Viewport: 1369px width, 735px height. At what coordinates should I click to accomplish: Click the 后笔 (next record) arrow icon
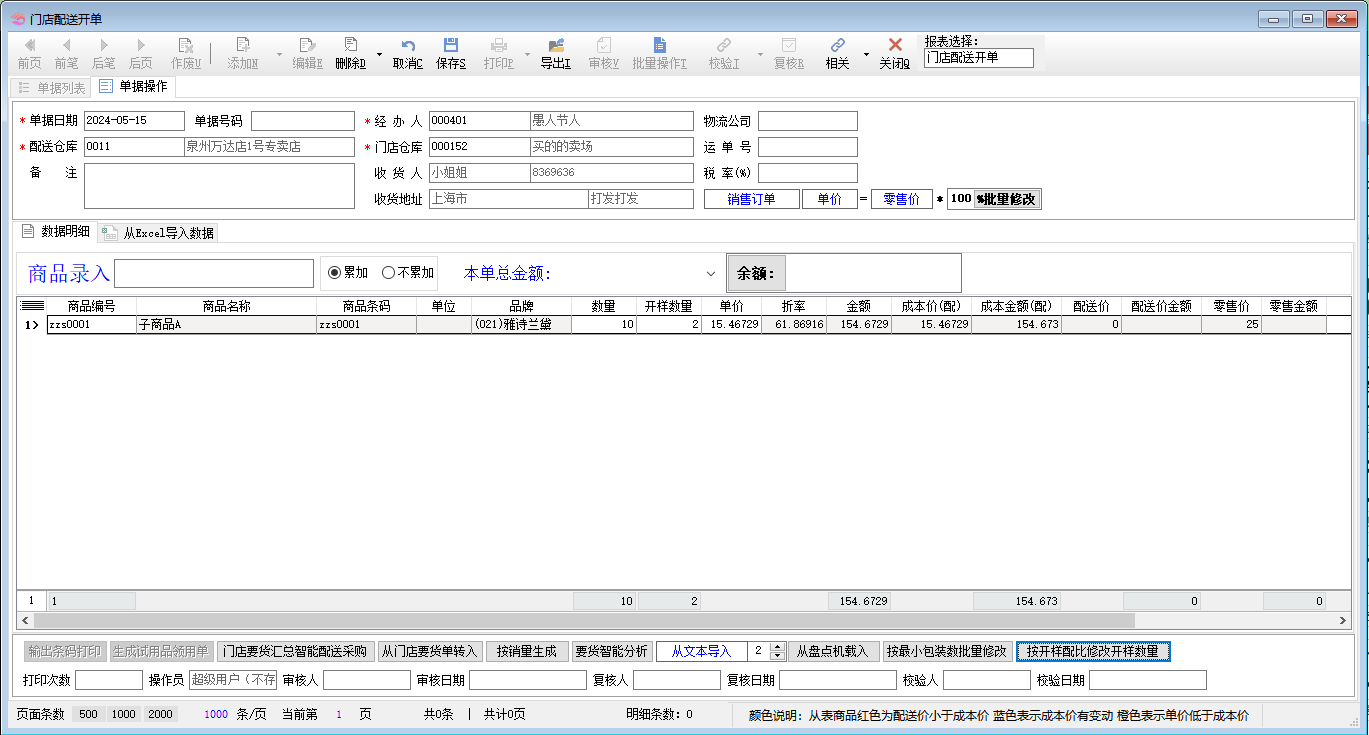104,45
